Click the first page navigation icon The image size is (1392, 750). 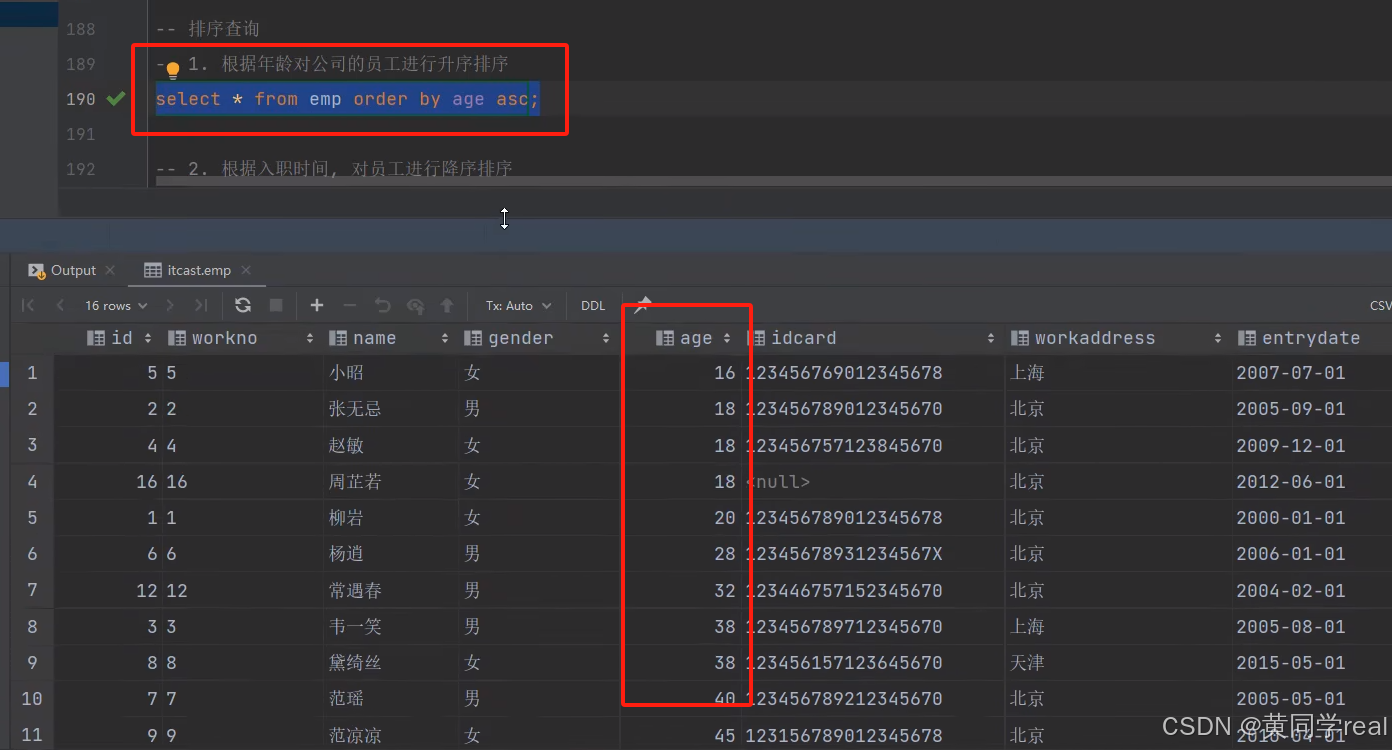point(28,305)
